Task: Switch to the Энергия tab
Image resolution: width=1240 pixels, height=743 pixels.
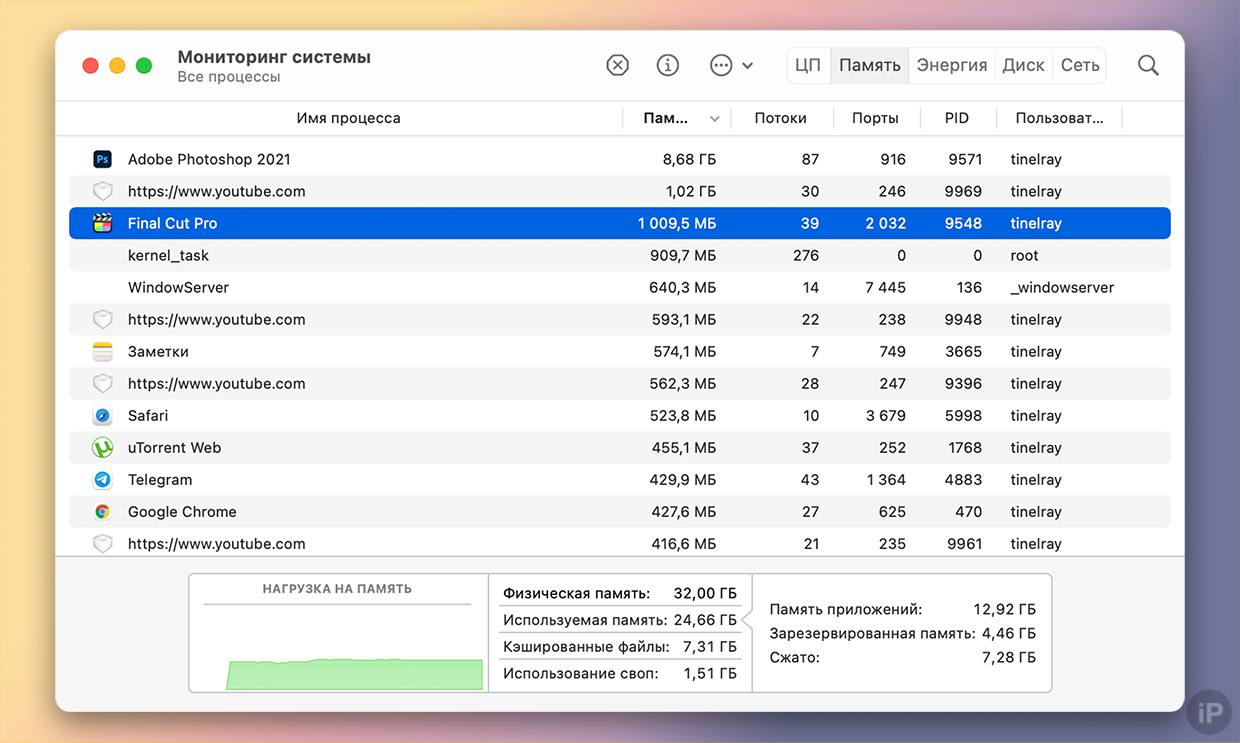Action: tap(951, 65)
